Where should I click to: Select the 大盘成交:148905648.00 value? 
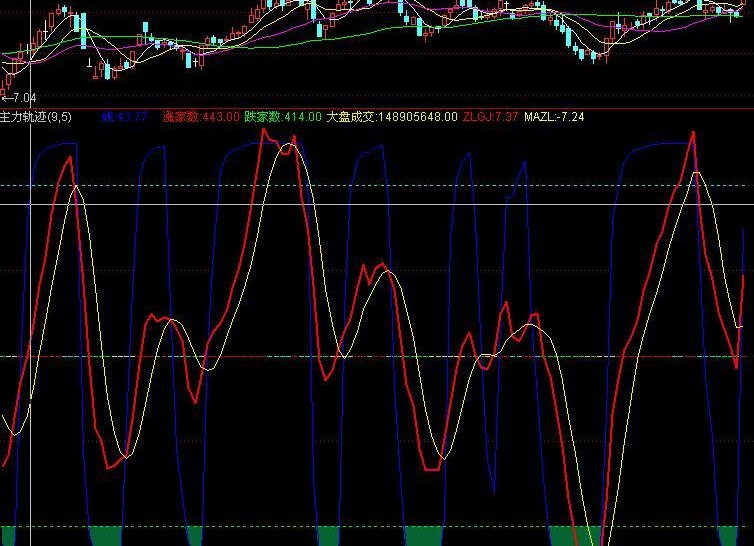click(392, 117)
